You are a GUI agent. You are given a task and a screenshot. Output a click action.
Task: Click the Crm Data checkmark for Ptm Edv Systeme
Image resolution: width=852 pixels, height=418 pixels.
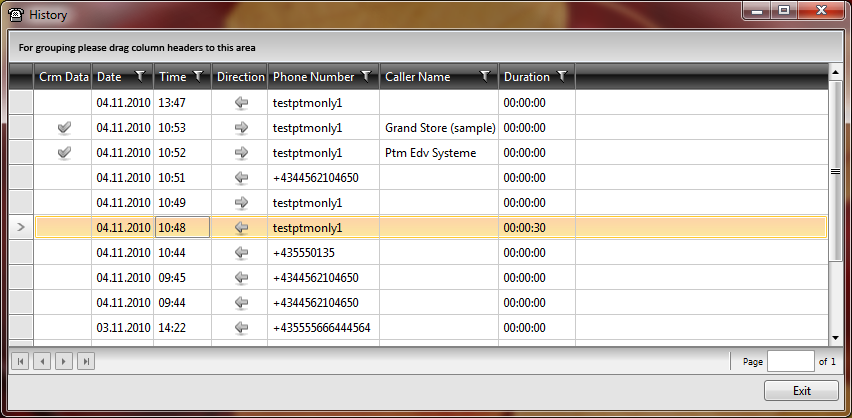pyautogui.click(x=64, y=153)
